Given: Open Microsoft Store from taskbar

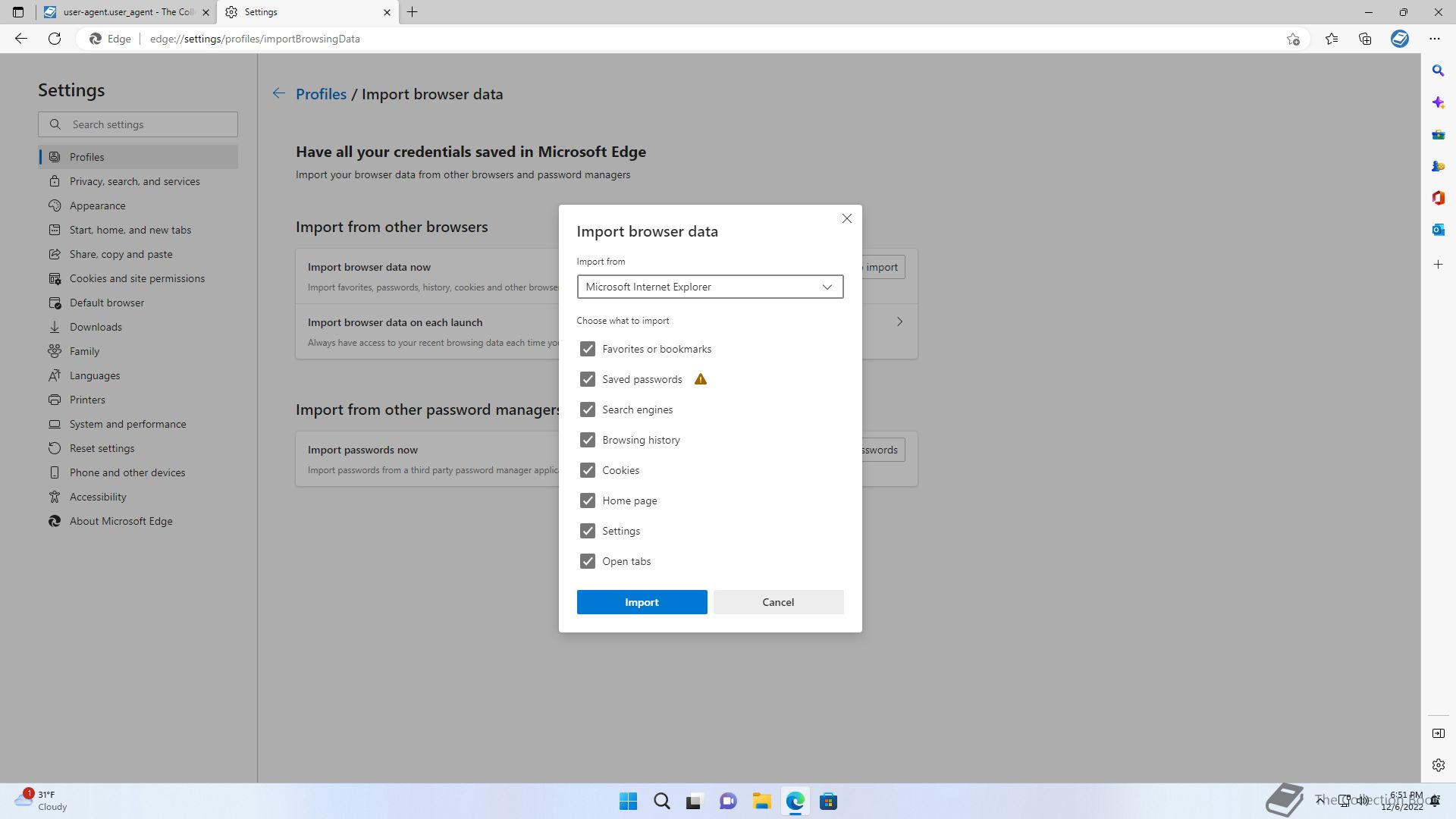Looking at the screenshot, I should [828, 802].
